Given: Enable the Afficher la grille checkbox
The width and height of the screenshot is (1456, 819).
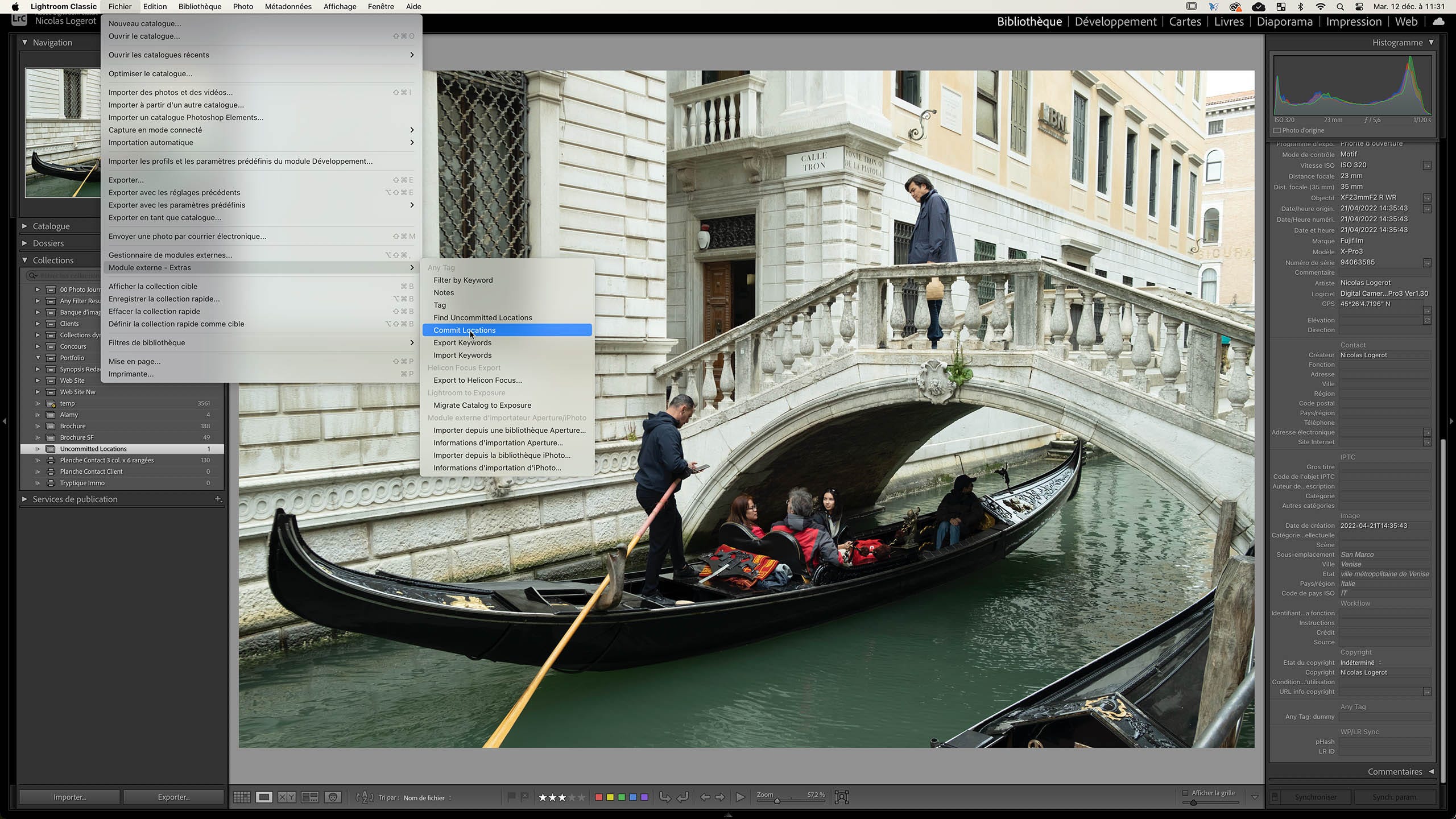Looking at the screenshot, I should (x=1185, y=793).
